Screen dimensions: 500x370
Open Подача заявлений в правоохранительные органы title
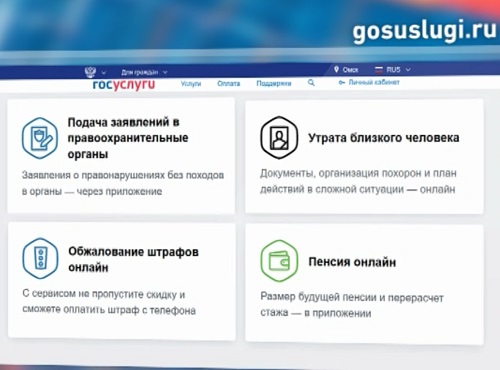point(128,138)
